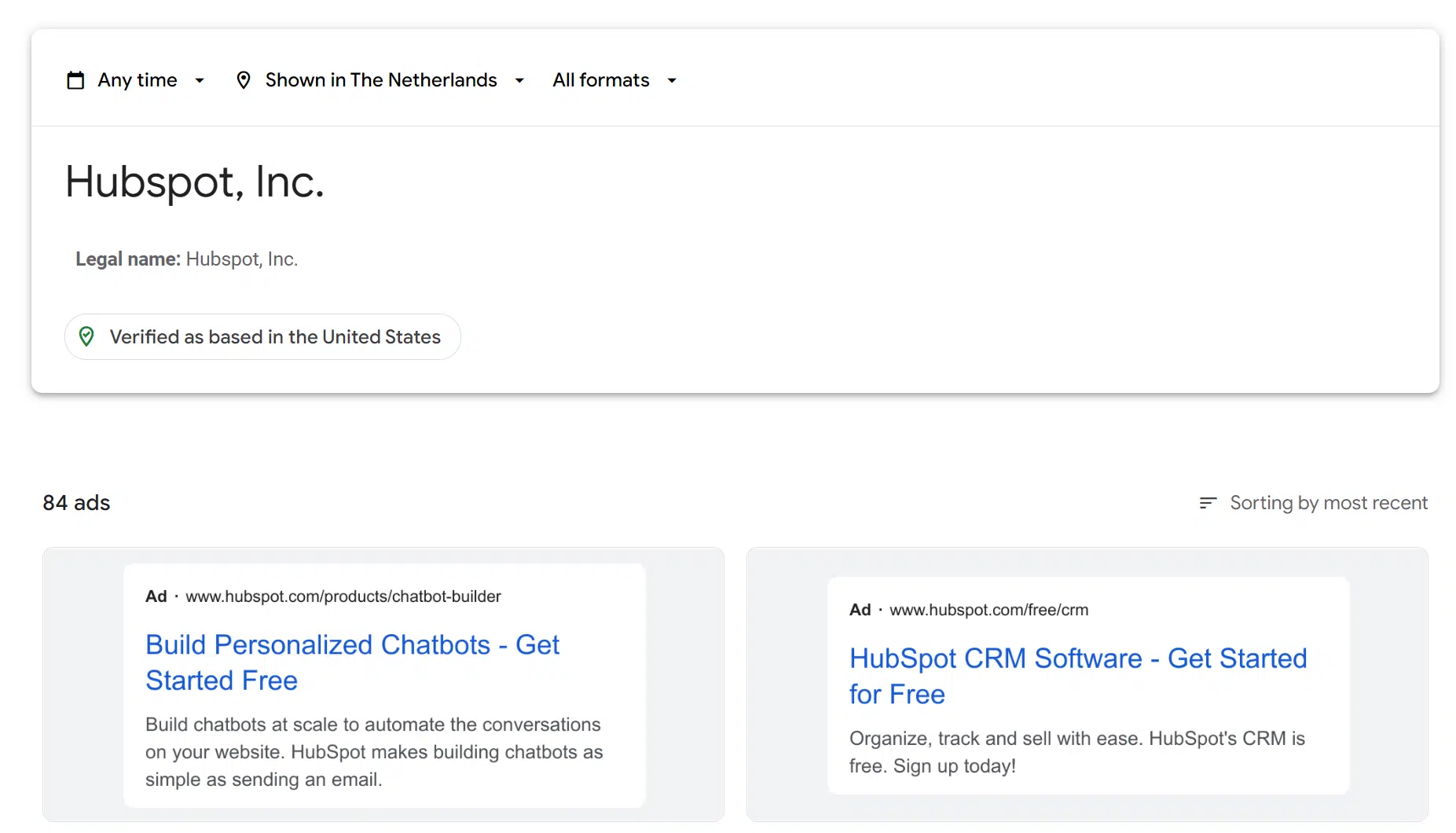Click Verified as based in the United States
The width and height of the screenshot is (1456, 833).
click(275, 337)
